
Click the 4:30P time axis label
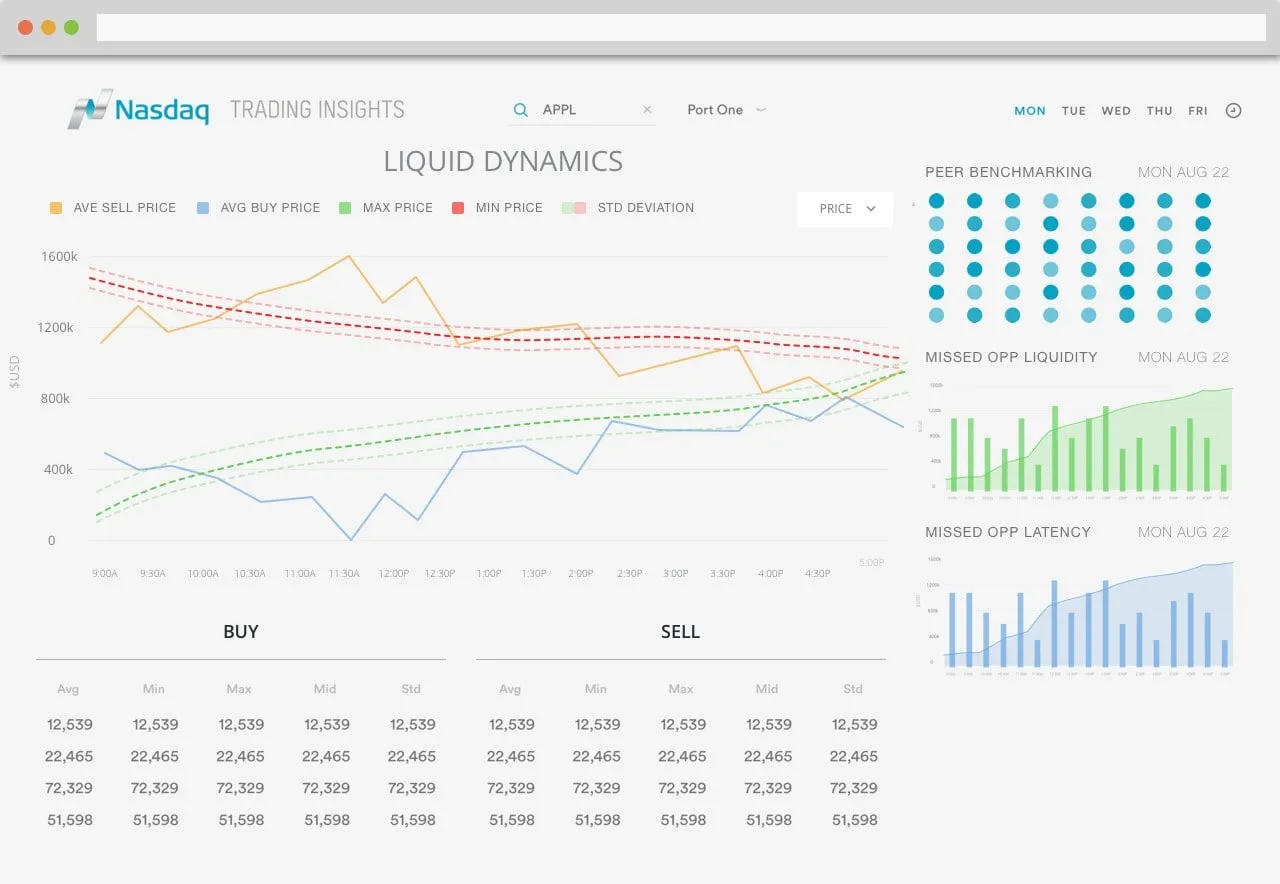pos(818,574)
